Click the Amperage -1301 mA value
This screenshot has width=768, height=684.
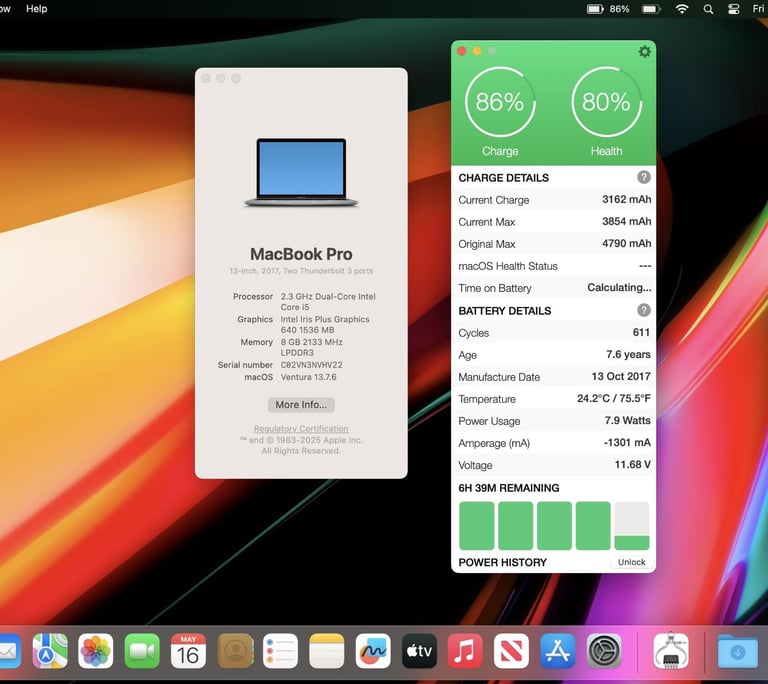(627, 442)
